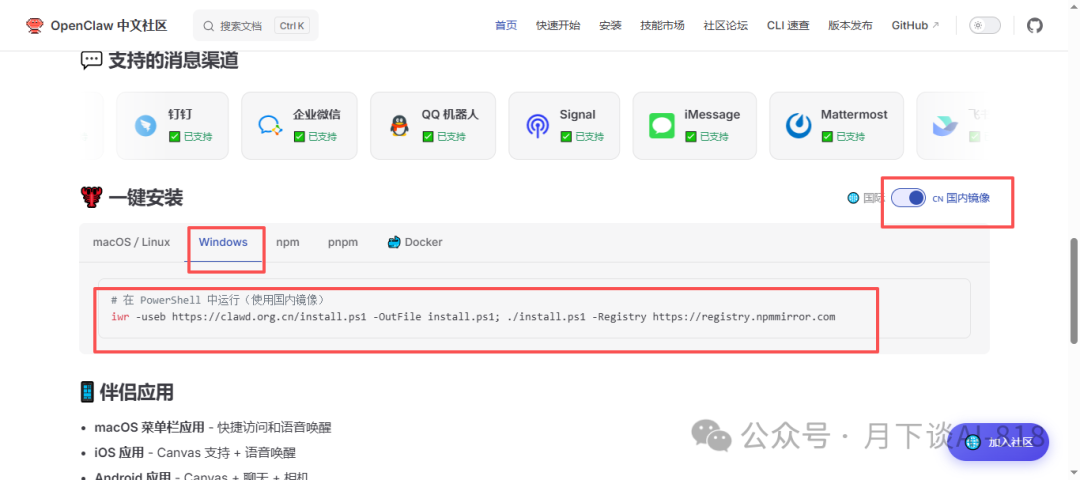
Task: Click the 支持的消息渠道 section heading
Action: tap(173, 61)
